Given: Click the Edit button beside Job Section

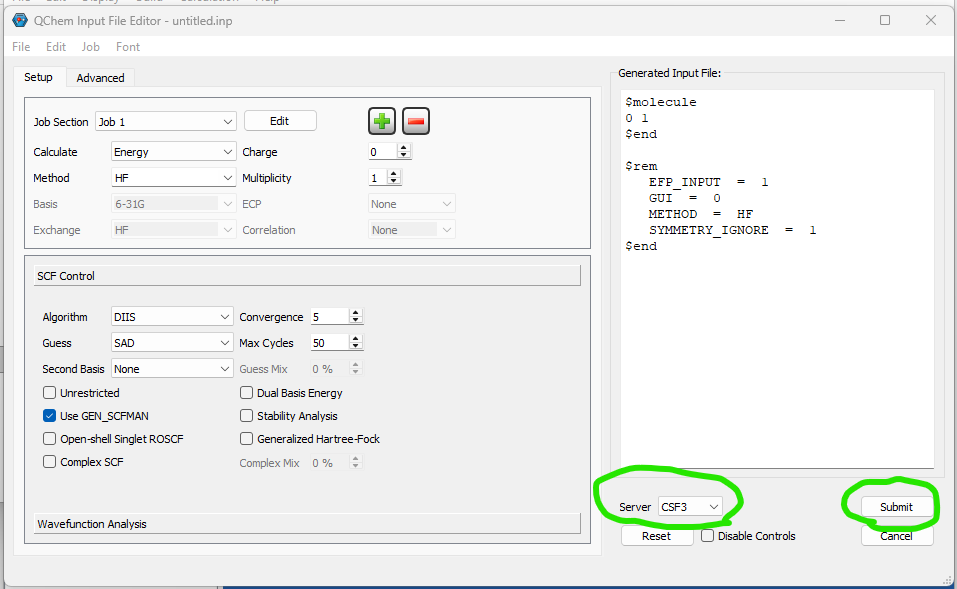Looking at the screenshot, I should 280,121.
